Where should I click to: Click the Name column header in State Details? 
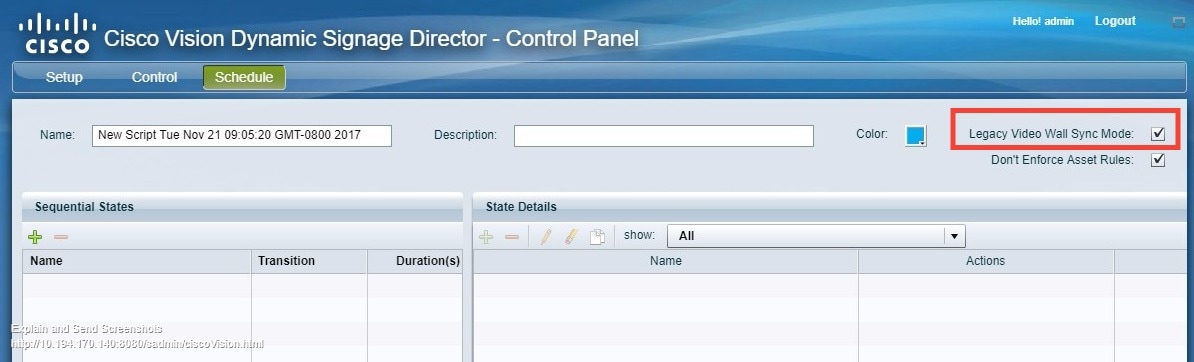coord(666,261)
